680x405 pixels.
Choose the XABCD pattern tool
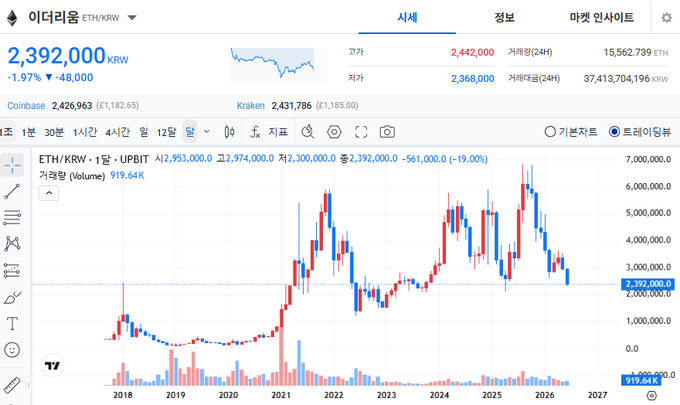coord(12,244)
